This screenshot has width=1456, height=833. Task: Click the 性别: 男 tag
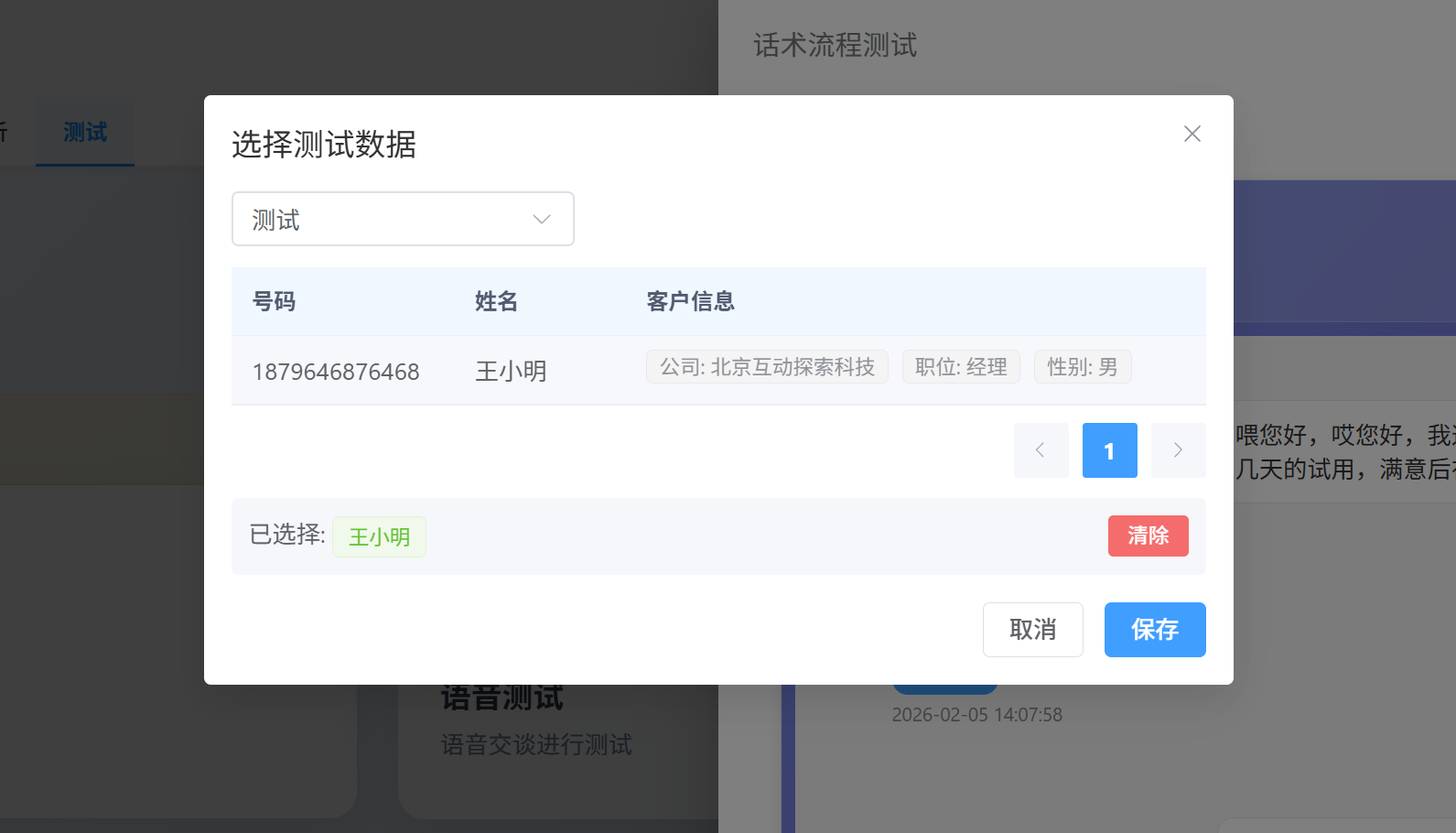[x=1082, y=367]
